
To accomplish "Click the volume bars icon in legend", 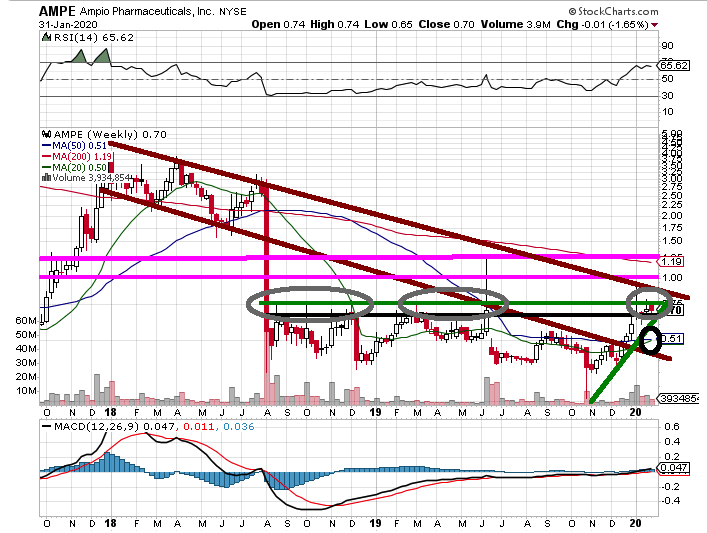I will pos(46,178).
